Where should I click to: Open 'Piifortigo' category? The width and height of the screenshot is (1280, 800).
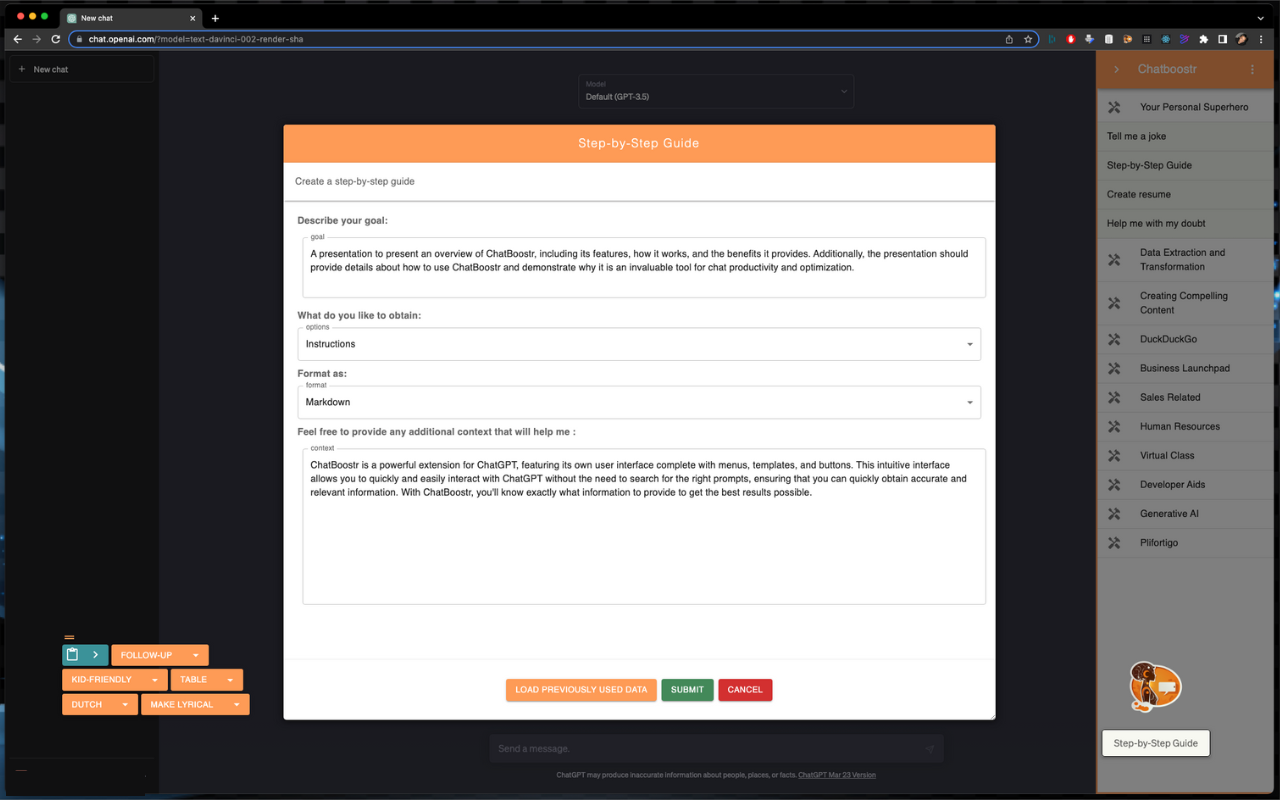coord(1185,543)
